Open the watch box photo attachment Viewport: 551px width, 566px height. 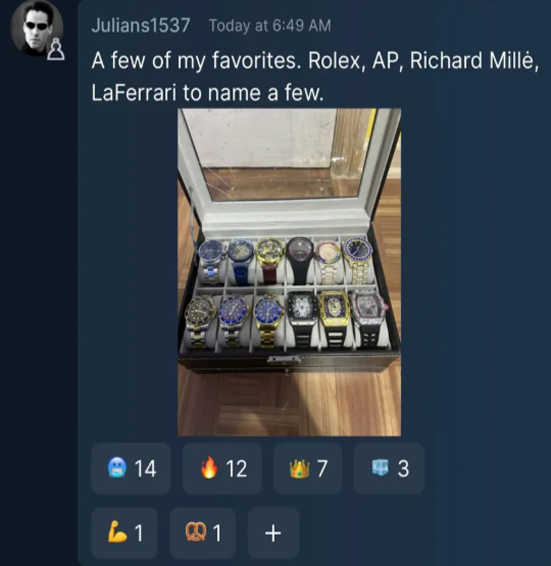coord(289,272)
